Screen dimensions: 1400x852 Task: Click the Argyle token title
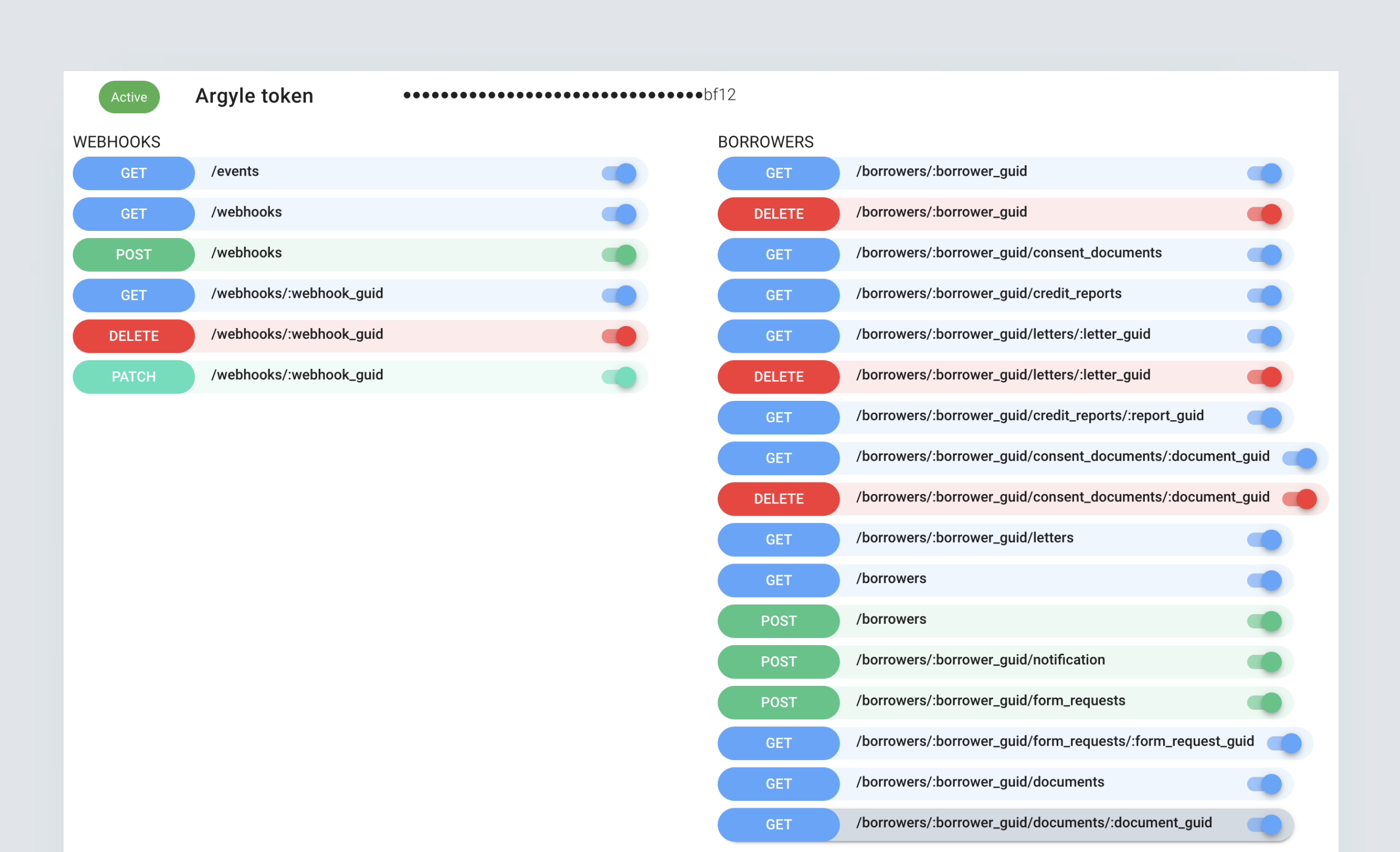(254, 96)
